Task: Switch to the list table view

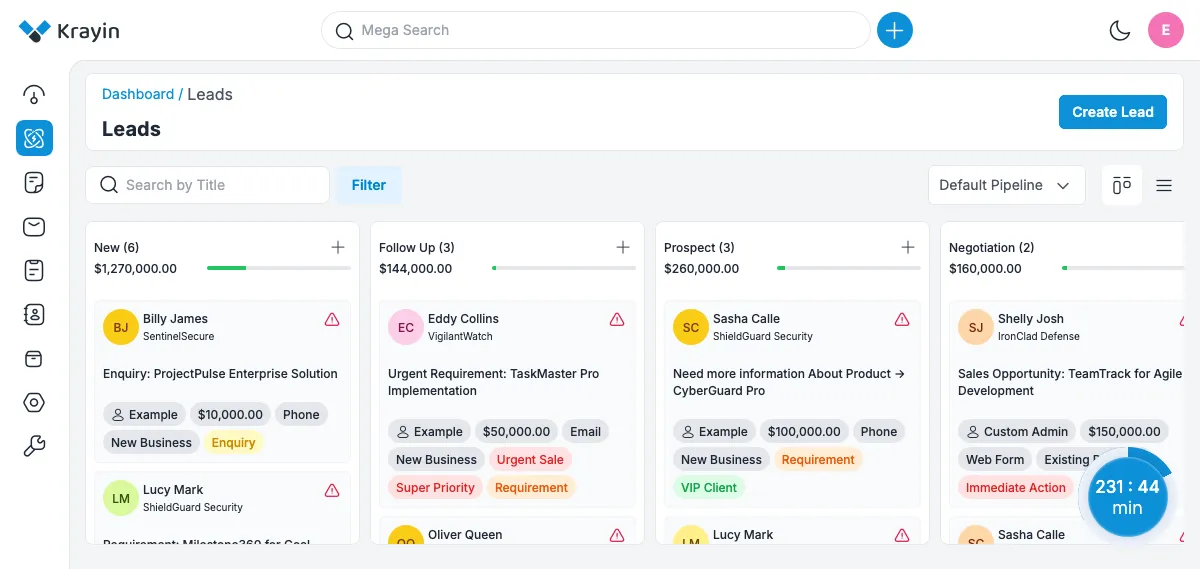Action: point(1164,185)
